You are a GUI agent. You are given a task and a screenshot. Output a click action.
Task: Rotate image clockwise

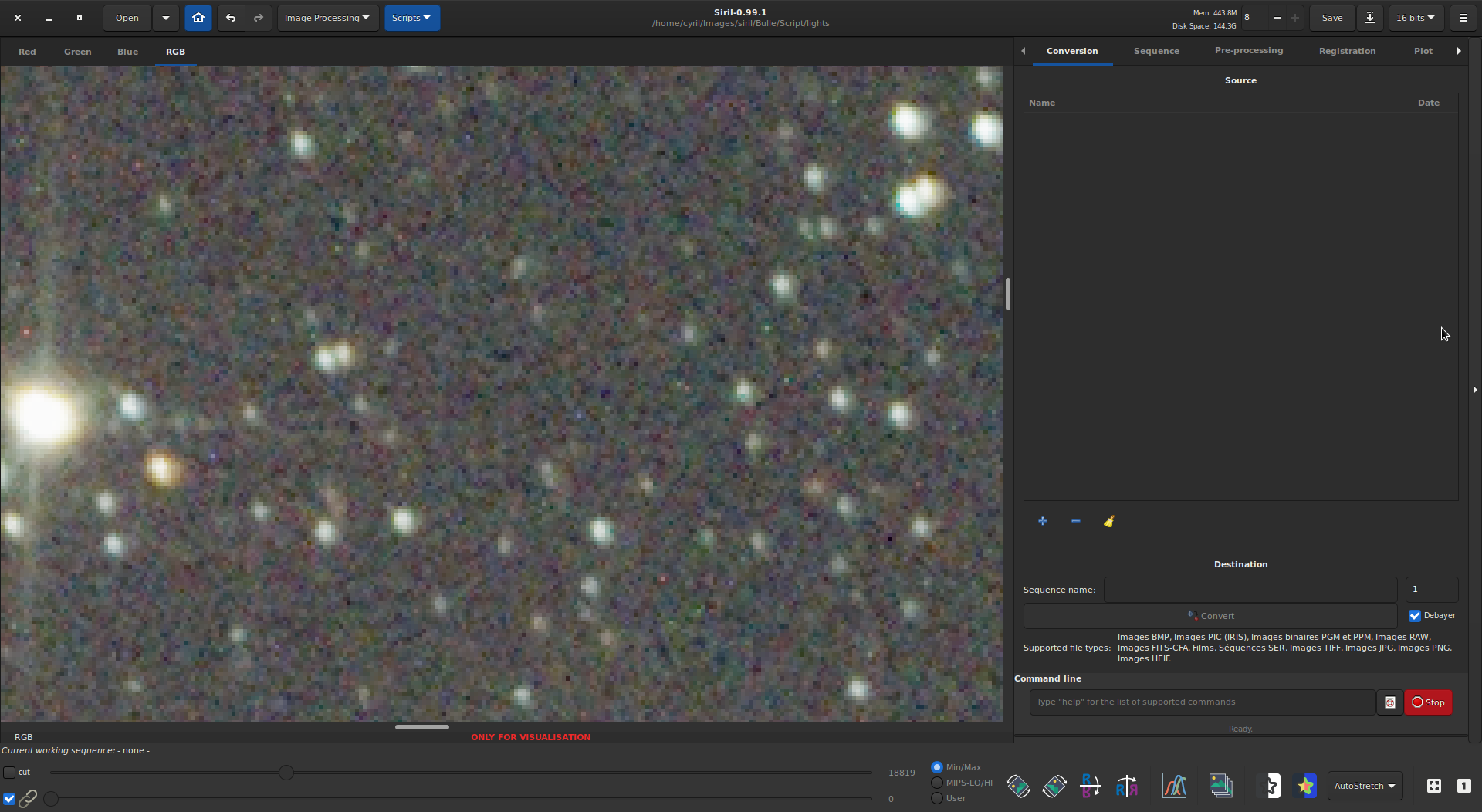coord(1054,786)
